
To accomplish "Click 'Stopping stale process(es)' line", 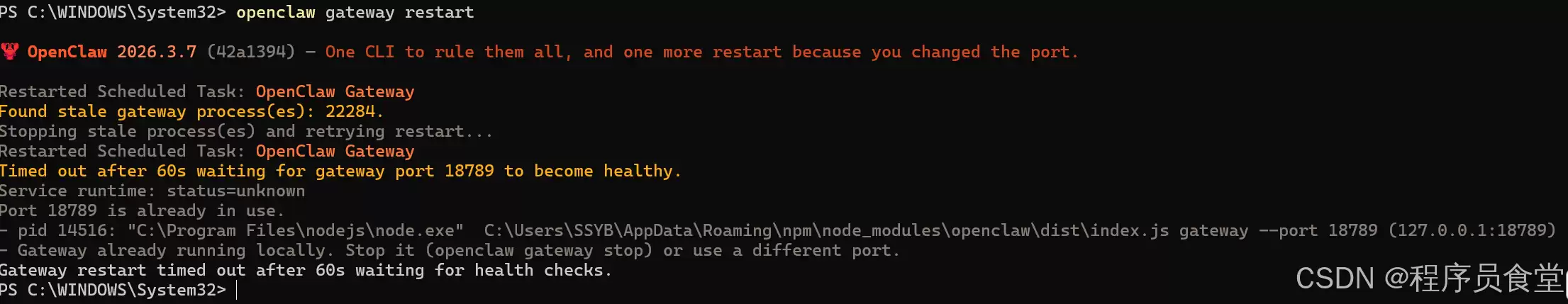I will (246, 131).
